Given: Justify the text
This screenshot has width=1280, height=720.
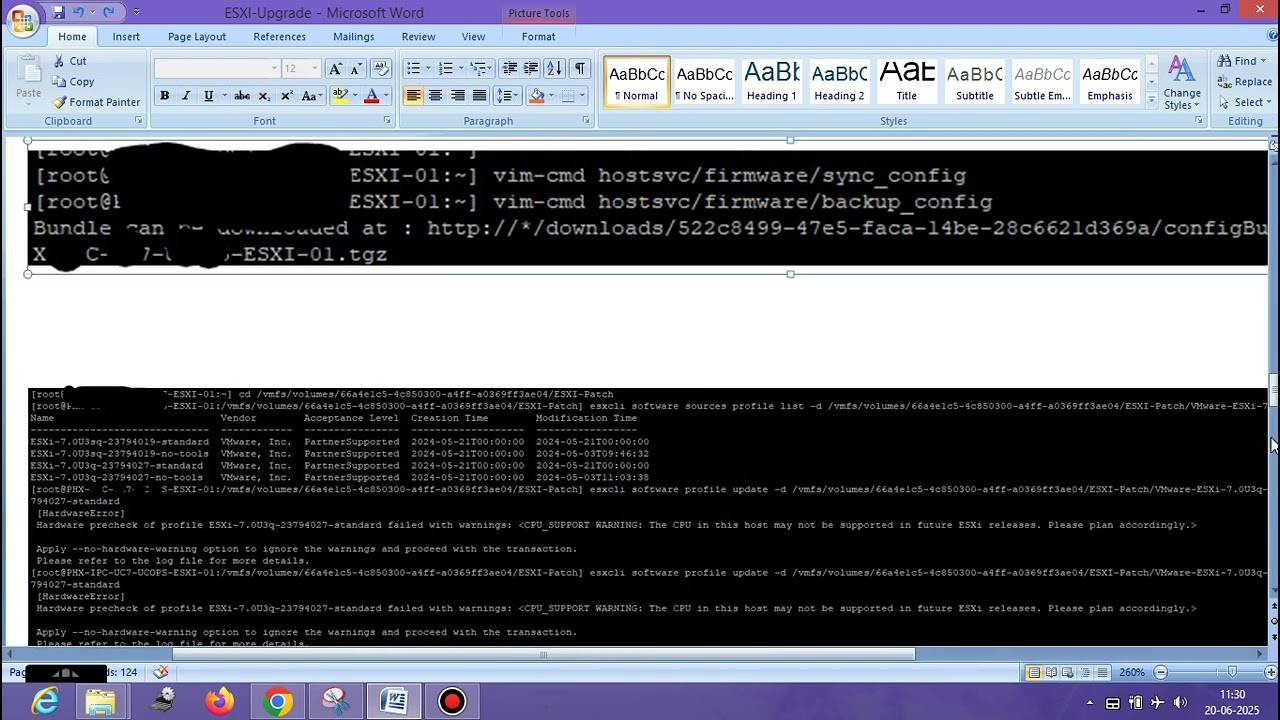Looking at the screenshot, I should pos(479,96).
